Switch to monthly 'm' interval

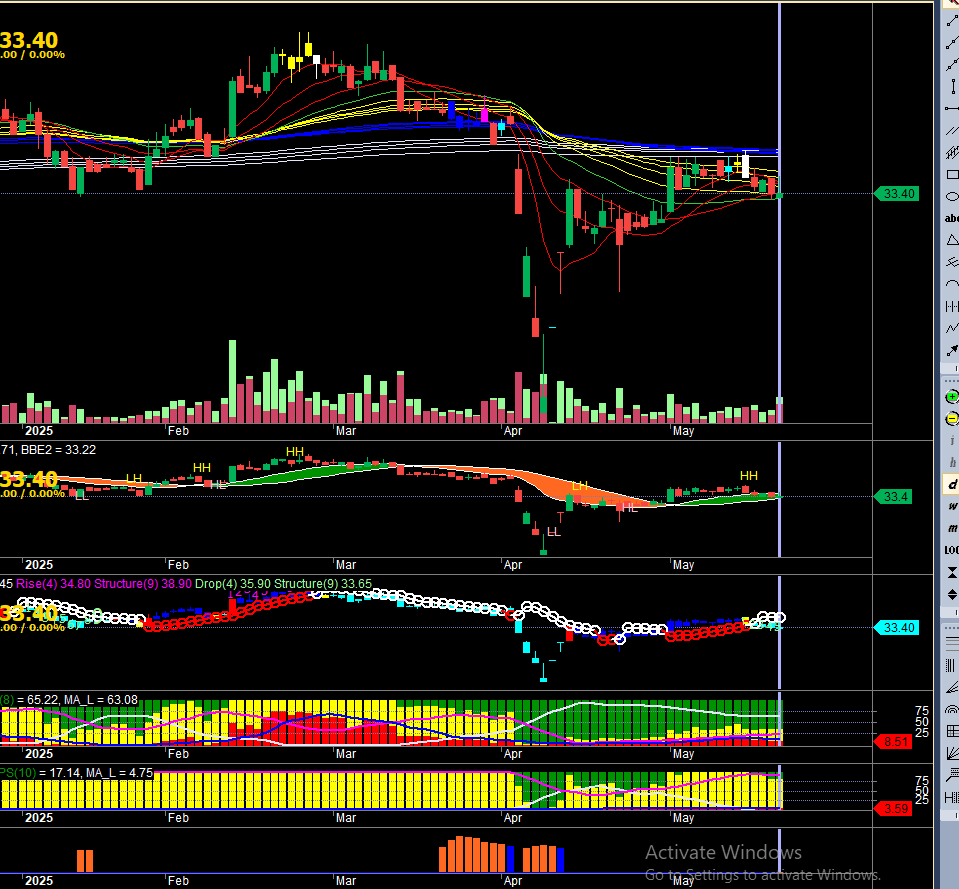point(952,528)
